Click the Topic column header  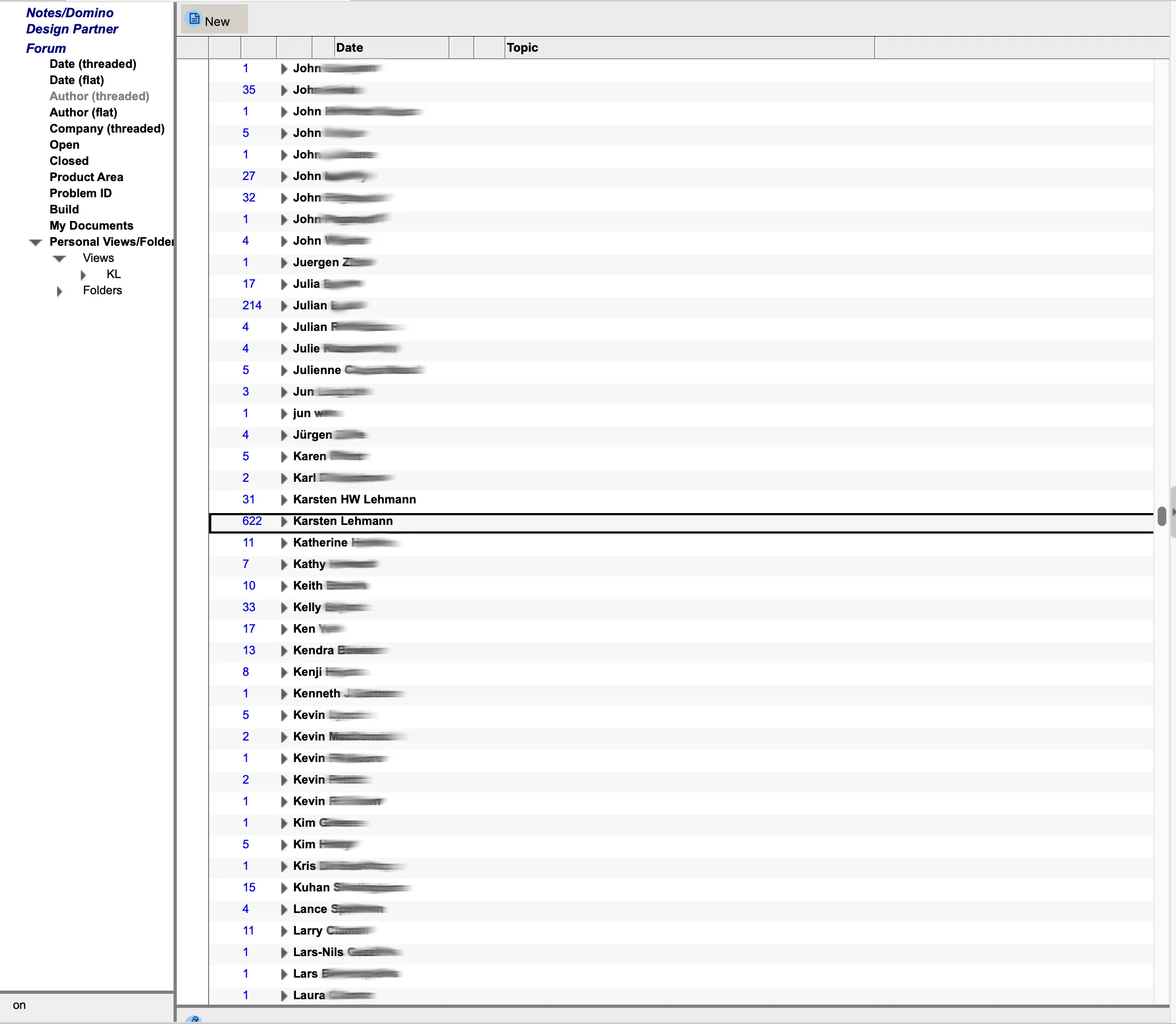point(689,47)
